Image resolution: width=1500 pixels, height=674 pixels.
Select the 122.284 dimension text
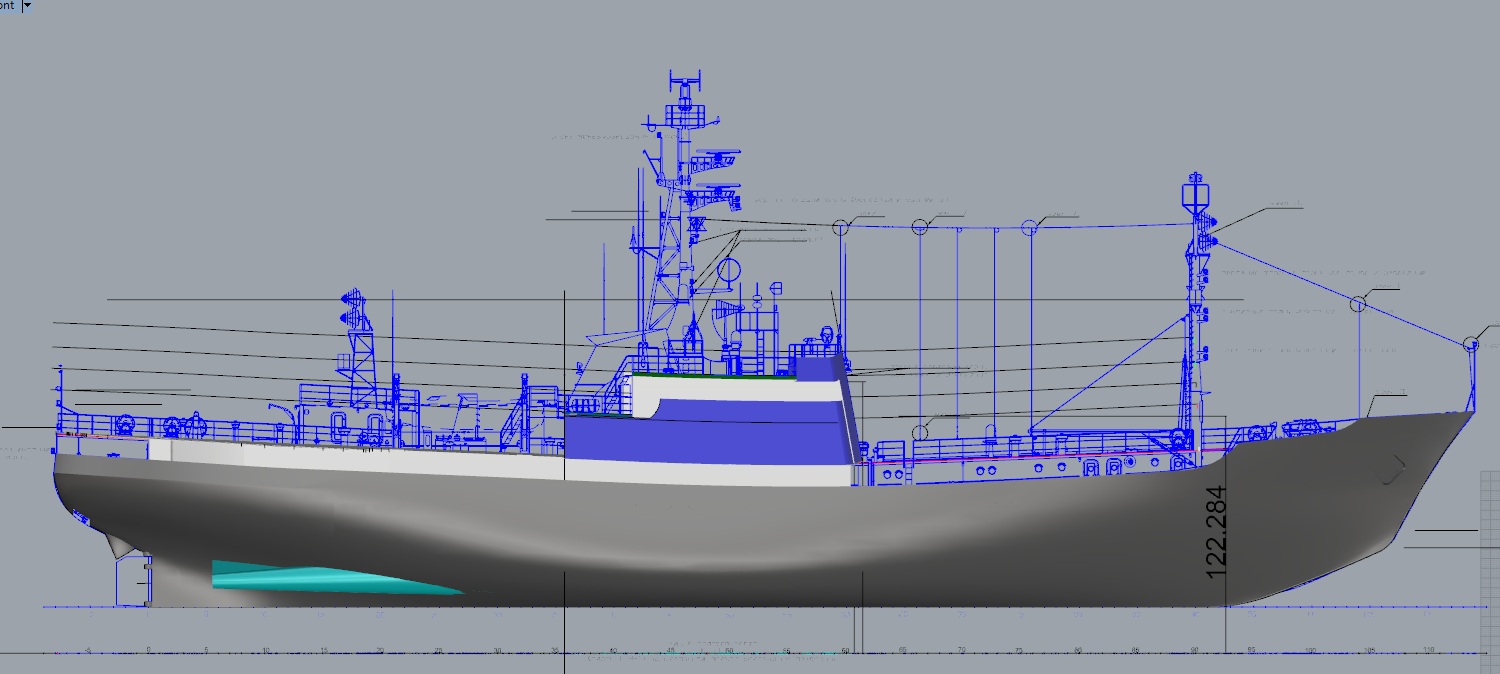point(1216,532)
